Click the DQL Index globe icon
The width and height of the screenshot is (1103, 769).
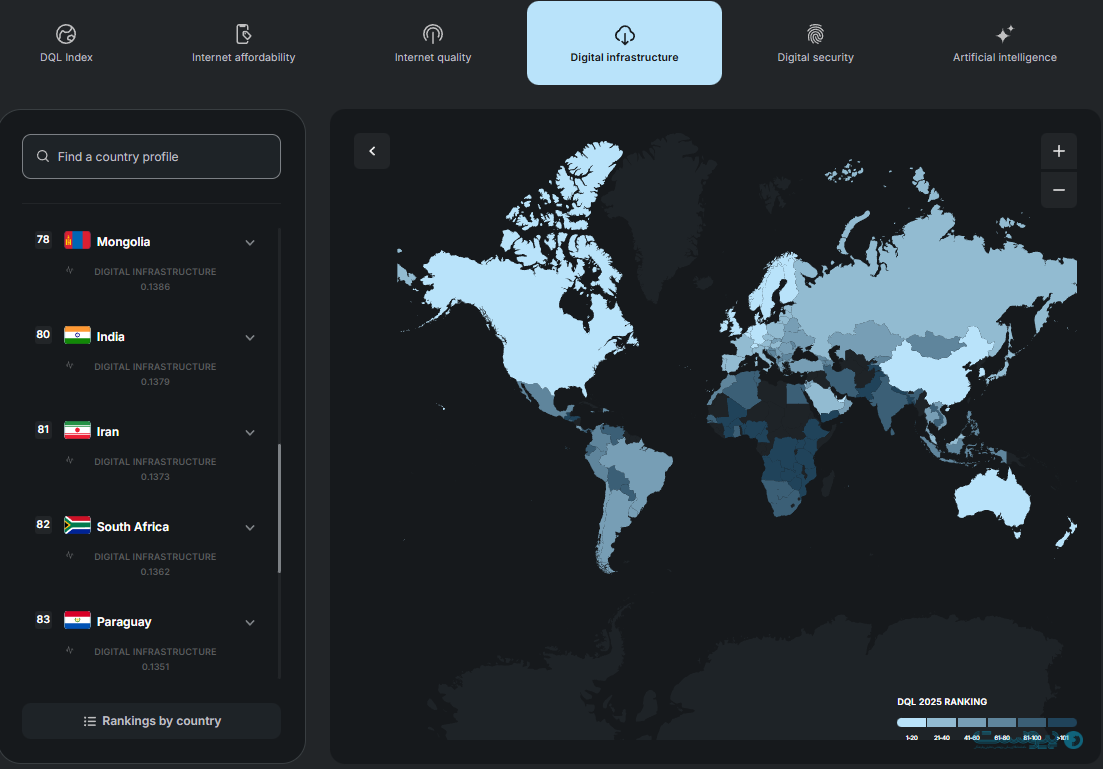coord(66,35)
